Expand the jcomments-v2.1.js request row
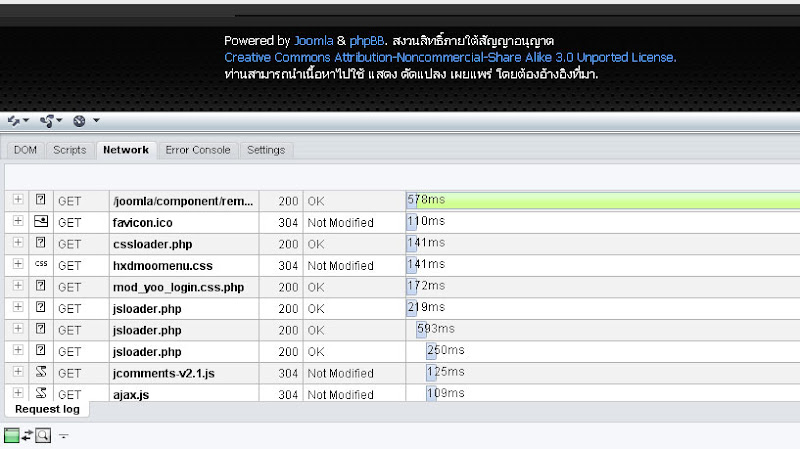800x449 pixels. point(18,371)
